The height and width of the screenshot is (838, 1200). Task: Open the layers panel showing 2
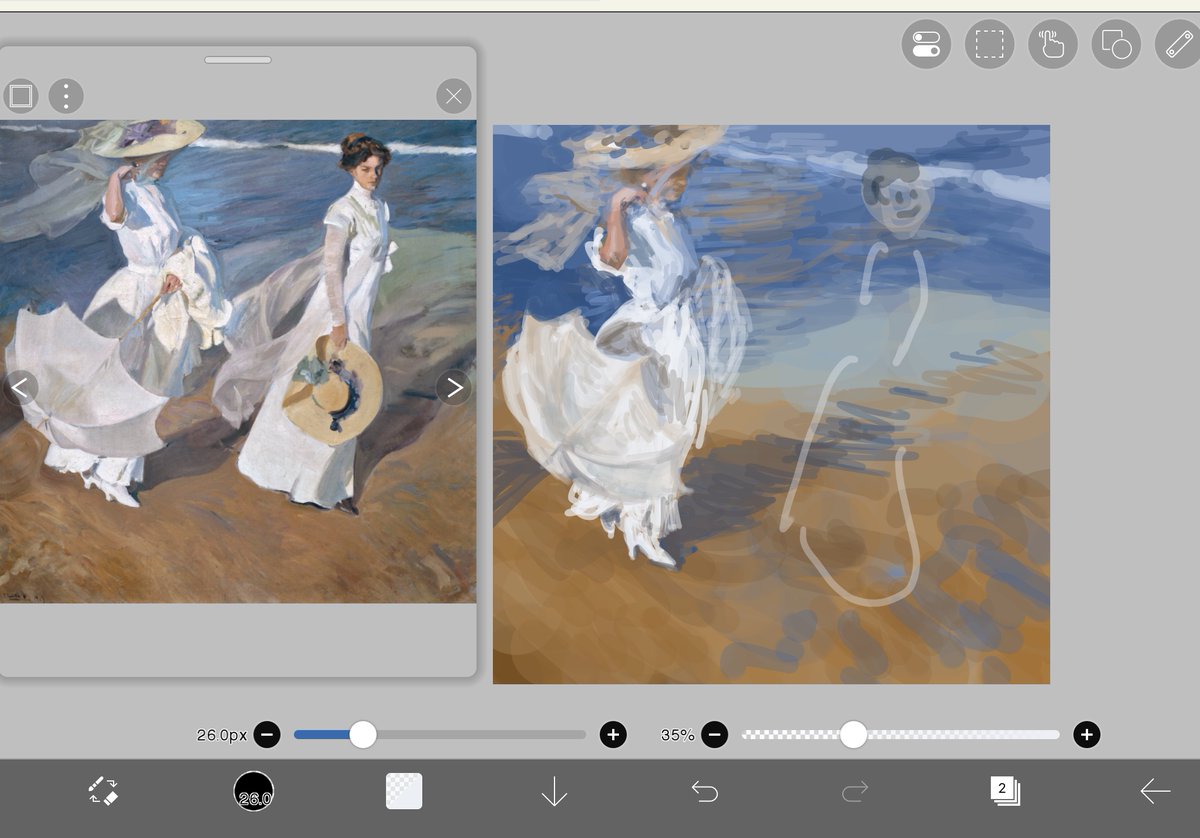[x=1005, y=791]
